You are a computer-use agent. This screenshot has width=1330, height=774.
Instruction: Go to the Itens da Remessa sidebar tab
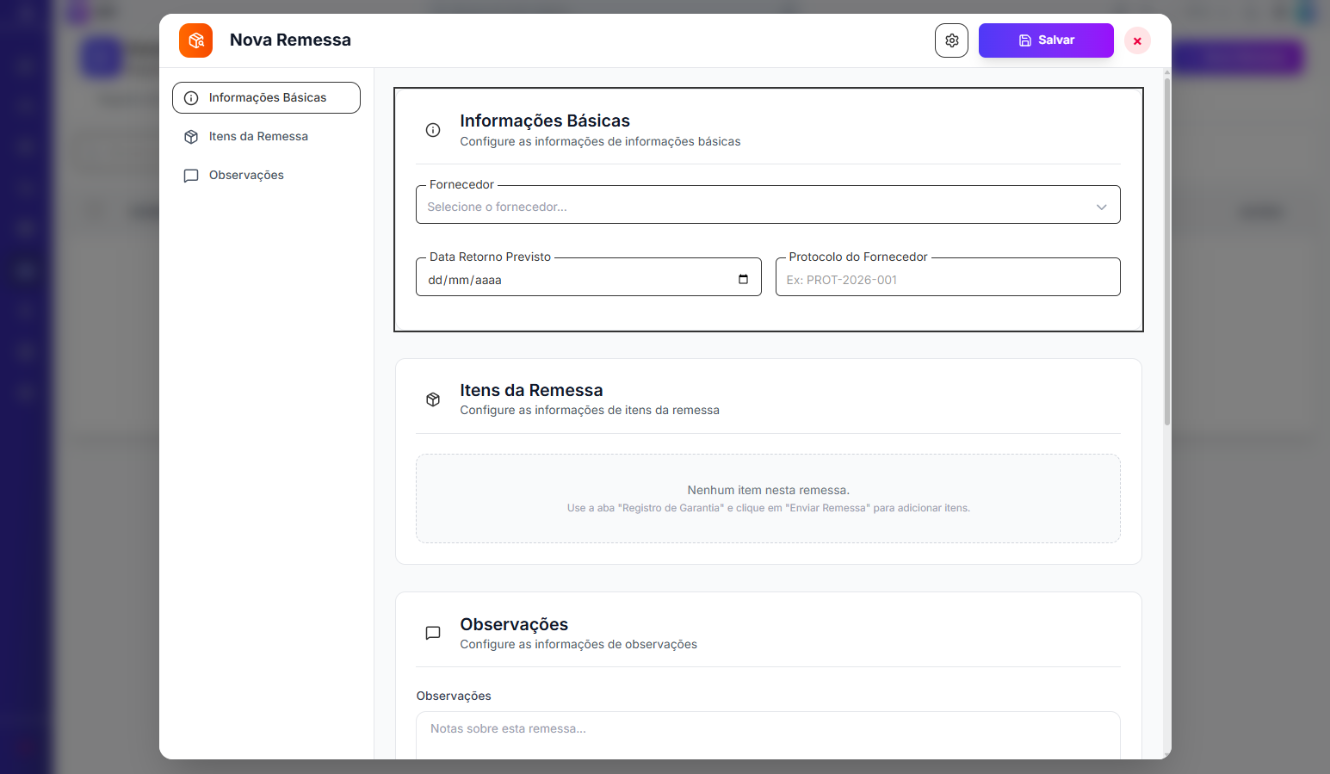[266, 136]
